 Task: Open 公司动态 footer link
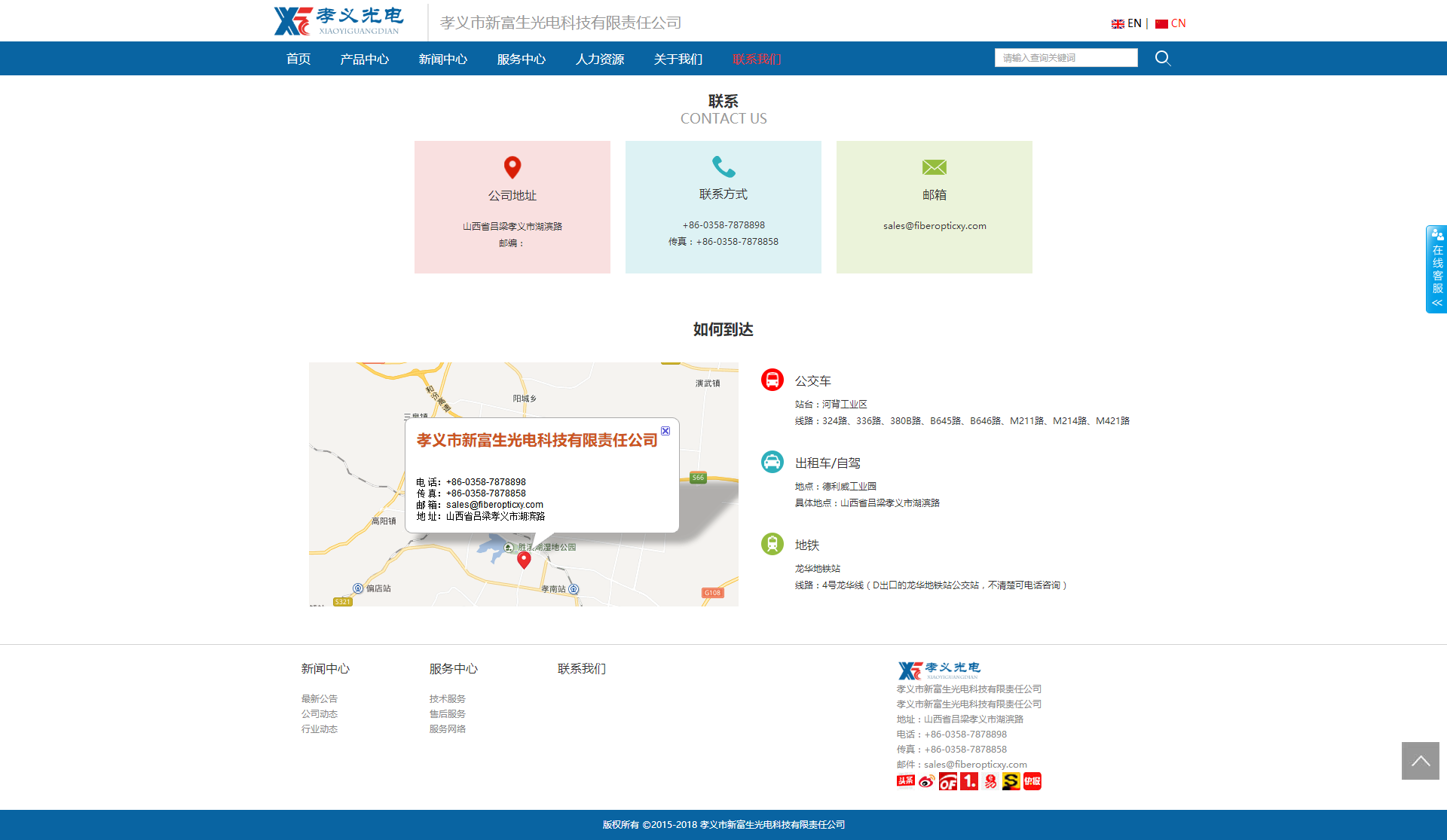pos(320,714)
